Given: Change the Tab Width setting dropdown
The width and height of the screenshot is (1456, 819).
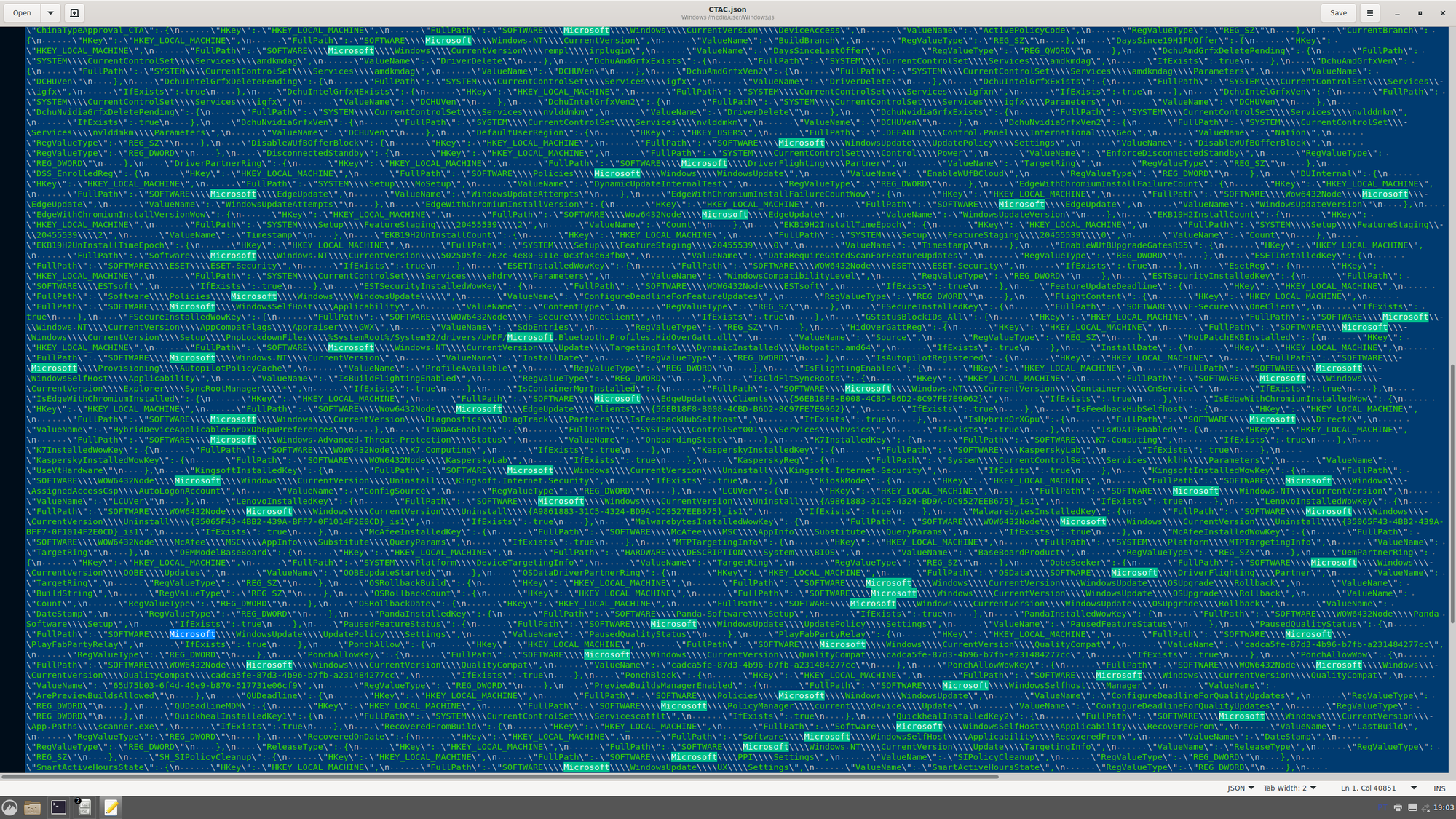Looking at the screenshot, I should click(1289, 788).
